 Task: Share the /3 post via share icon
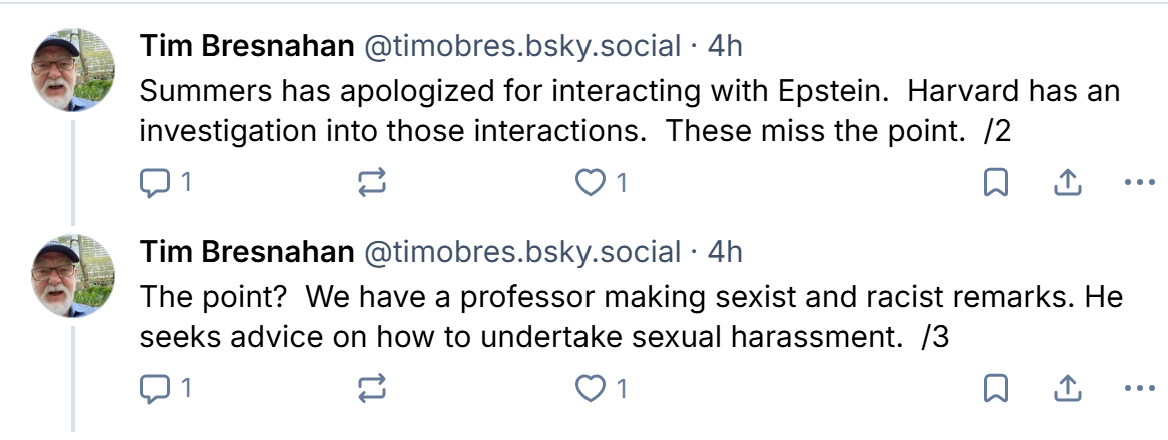pyautogui.click(x=1067, y=388)
